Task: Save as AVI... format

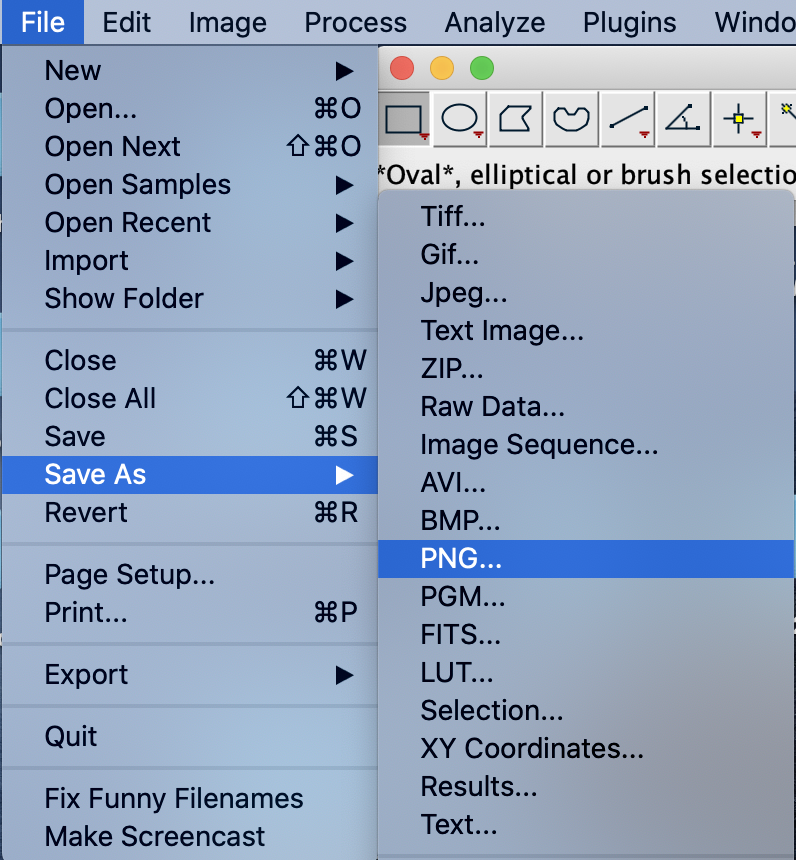Action: click(586, 483)
